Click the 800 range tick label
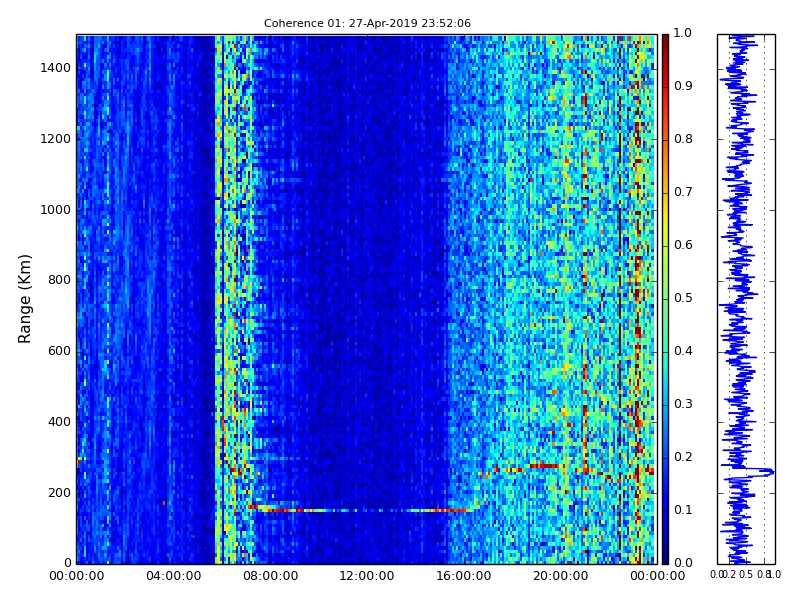Viewport: 800px width, 600px height. [59, 280]
